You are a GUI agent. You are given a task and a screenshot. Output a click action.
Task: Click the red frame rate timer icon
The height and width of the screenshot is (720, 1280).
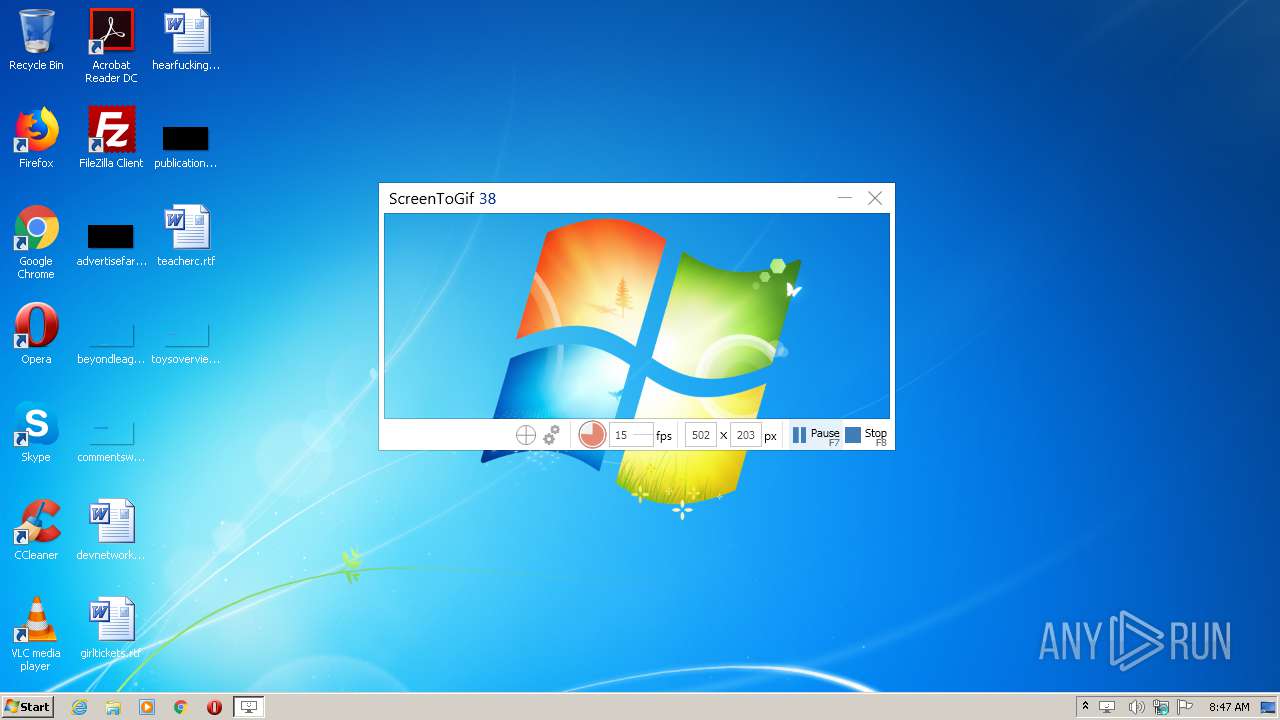click(x=592, y=434)
